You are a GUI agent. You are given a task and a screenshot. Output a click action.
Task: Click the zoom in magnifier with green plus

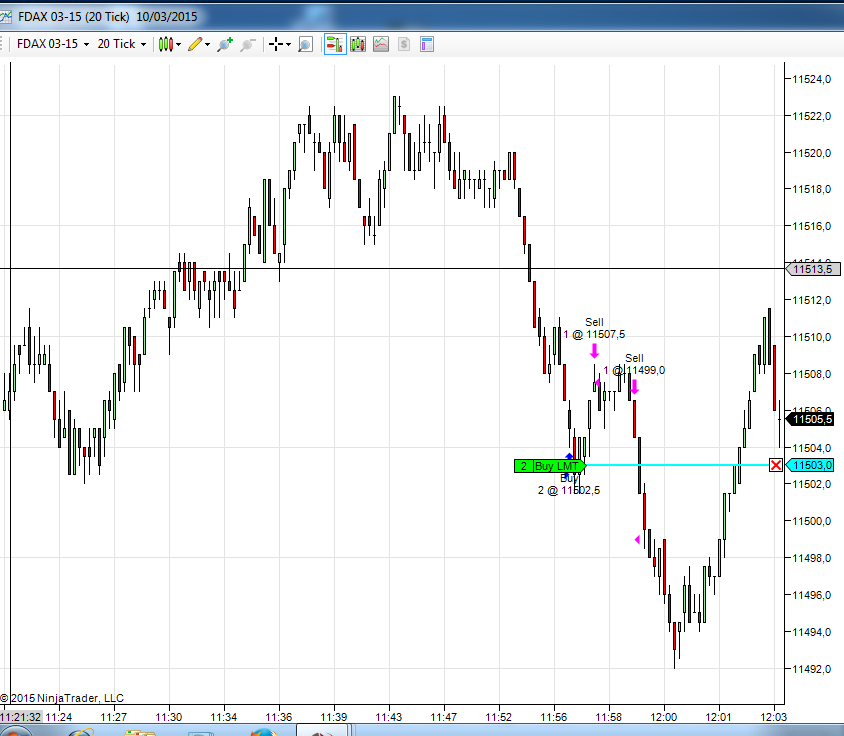[x=225, y=44]
